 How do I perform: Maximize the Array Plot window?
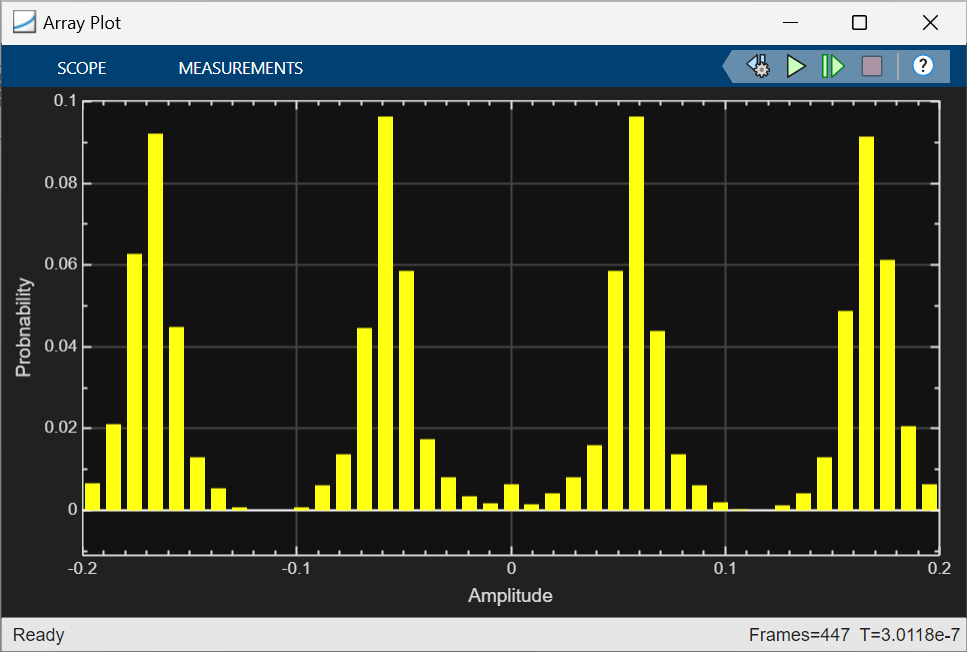point(859,22)
